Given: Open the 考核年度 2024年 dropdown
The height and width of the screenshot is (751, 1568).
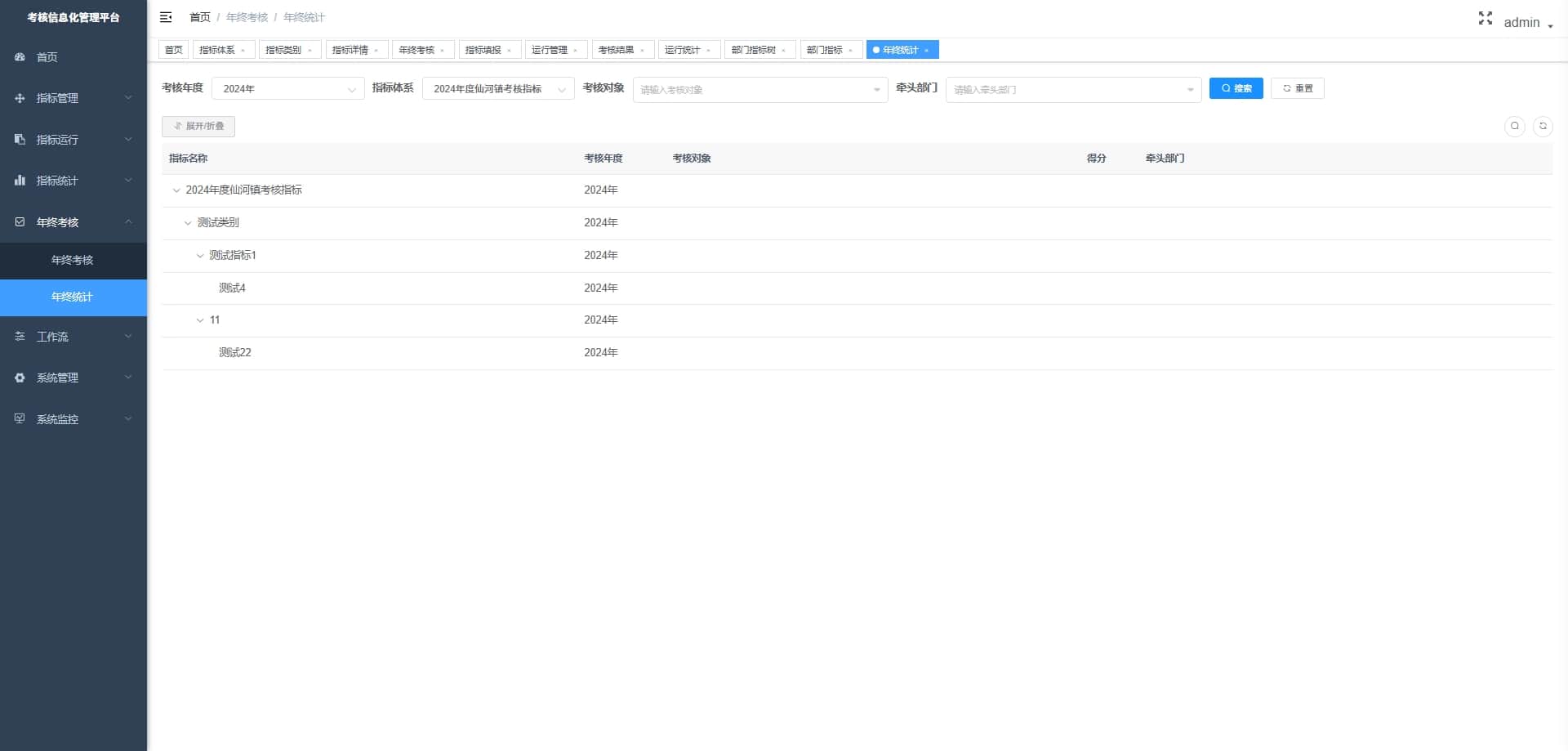Looking at the screenshot, I should (287, 89).
